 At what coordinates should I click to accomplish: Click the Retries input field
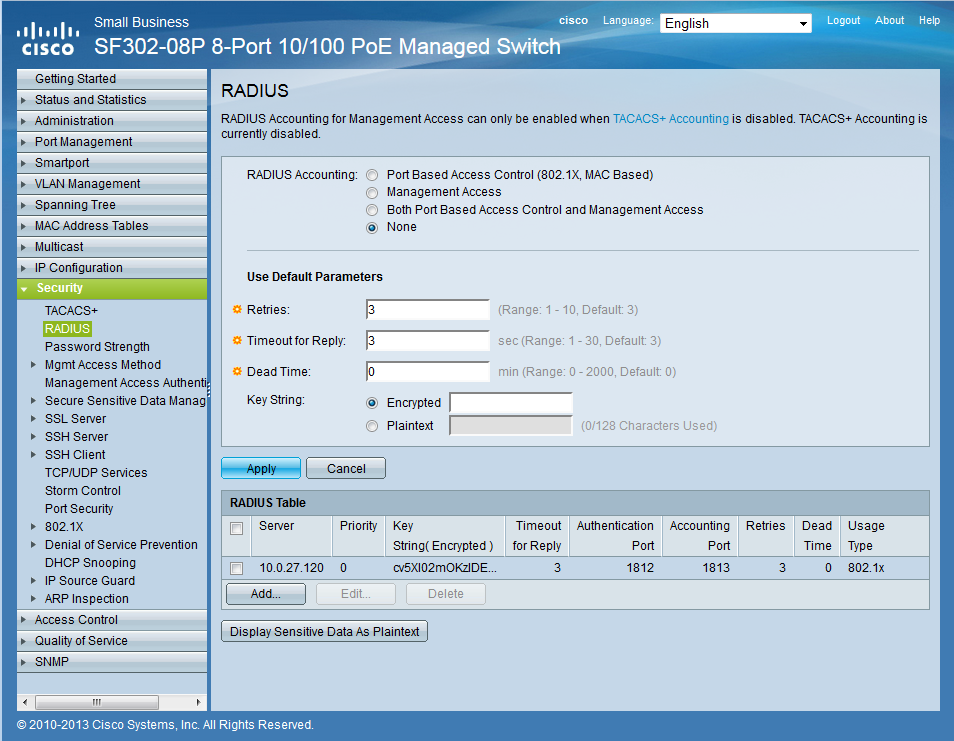(427, 310)
